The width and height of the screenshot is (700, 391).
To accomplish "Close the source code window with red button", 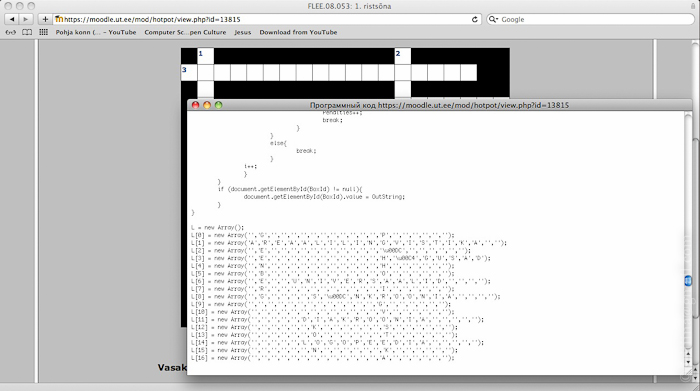I will click(195, 105).
